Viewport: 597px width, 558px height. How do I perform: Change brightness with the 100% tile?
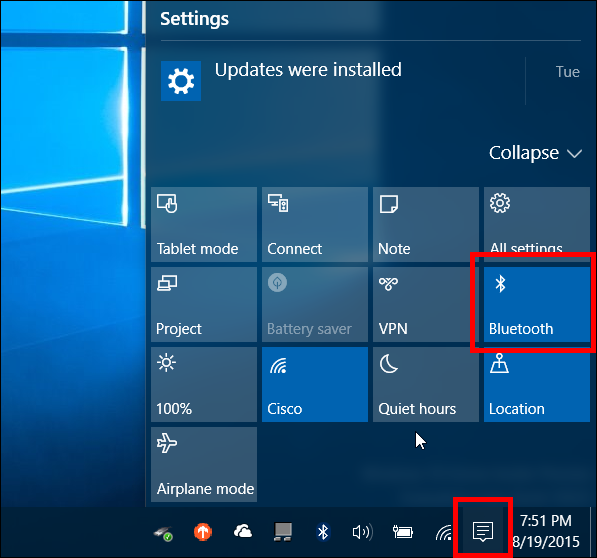point(204,384)
